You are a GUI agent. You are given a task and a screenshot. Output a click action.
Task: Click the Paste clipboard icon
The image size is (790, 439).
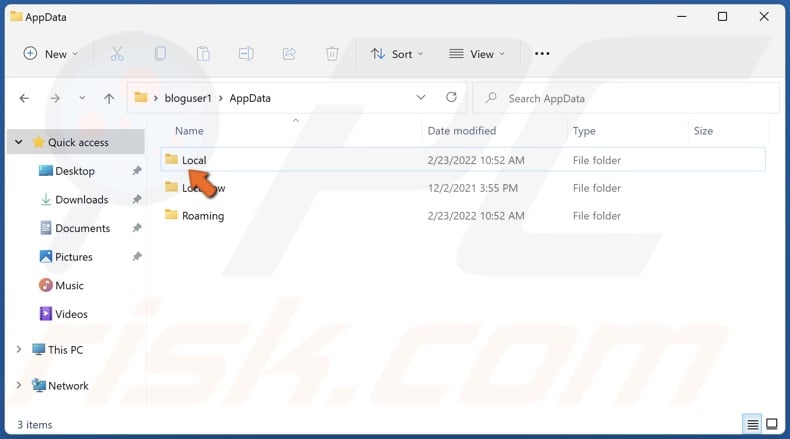pyautogui.click(x=203, y=54)
